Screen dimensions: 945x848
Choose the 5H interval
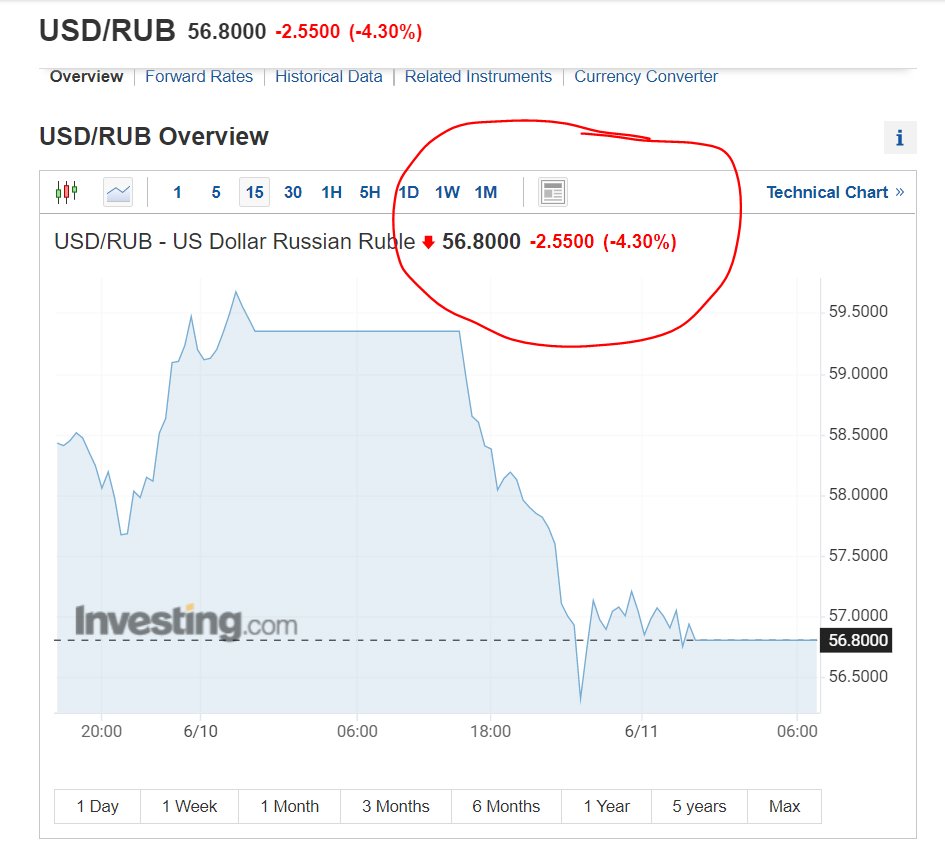tap(370, 192)
